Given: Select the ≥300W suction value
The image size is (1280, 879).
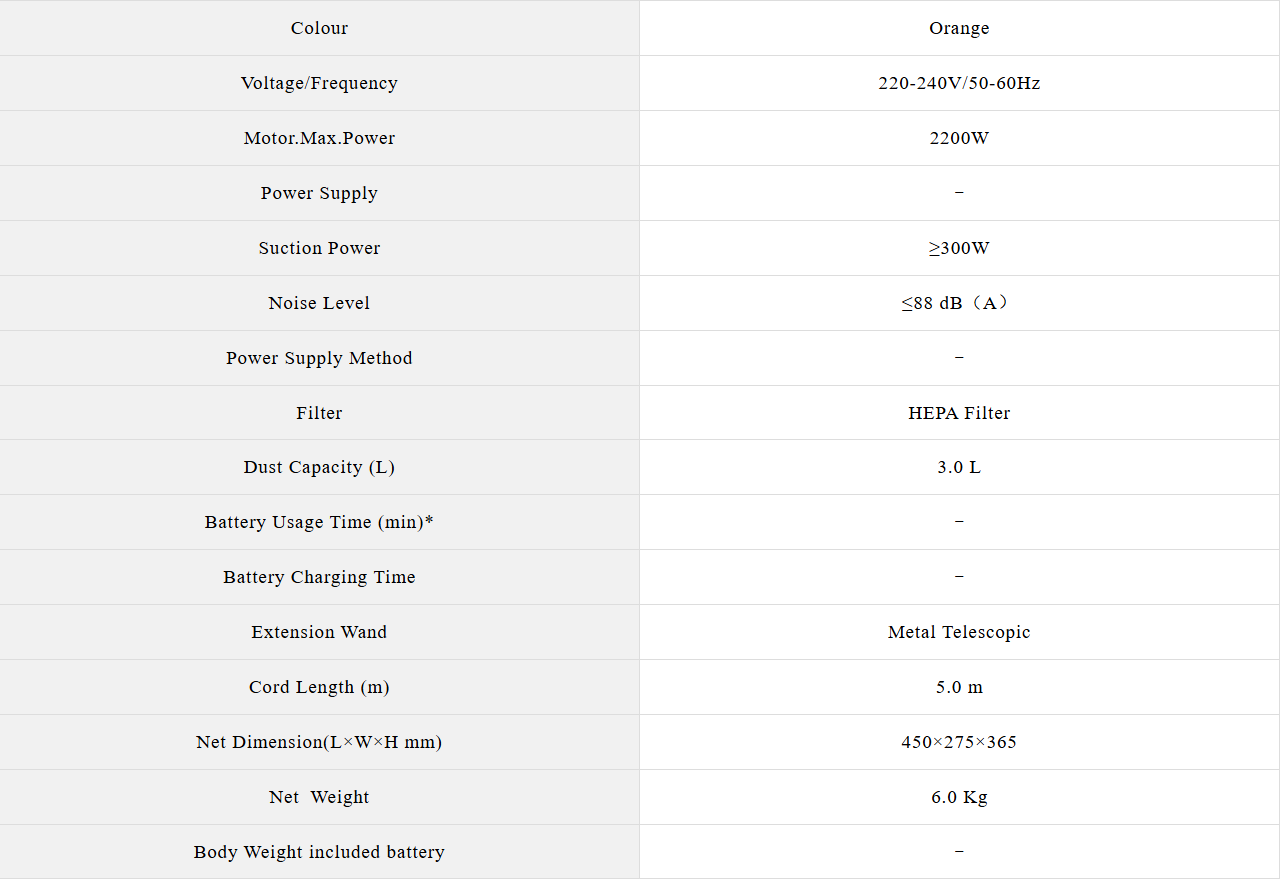Looking at the screenshot, I should pyautogui.click(x=959, y=248).
